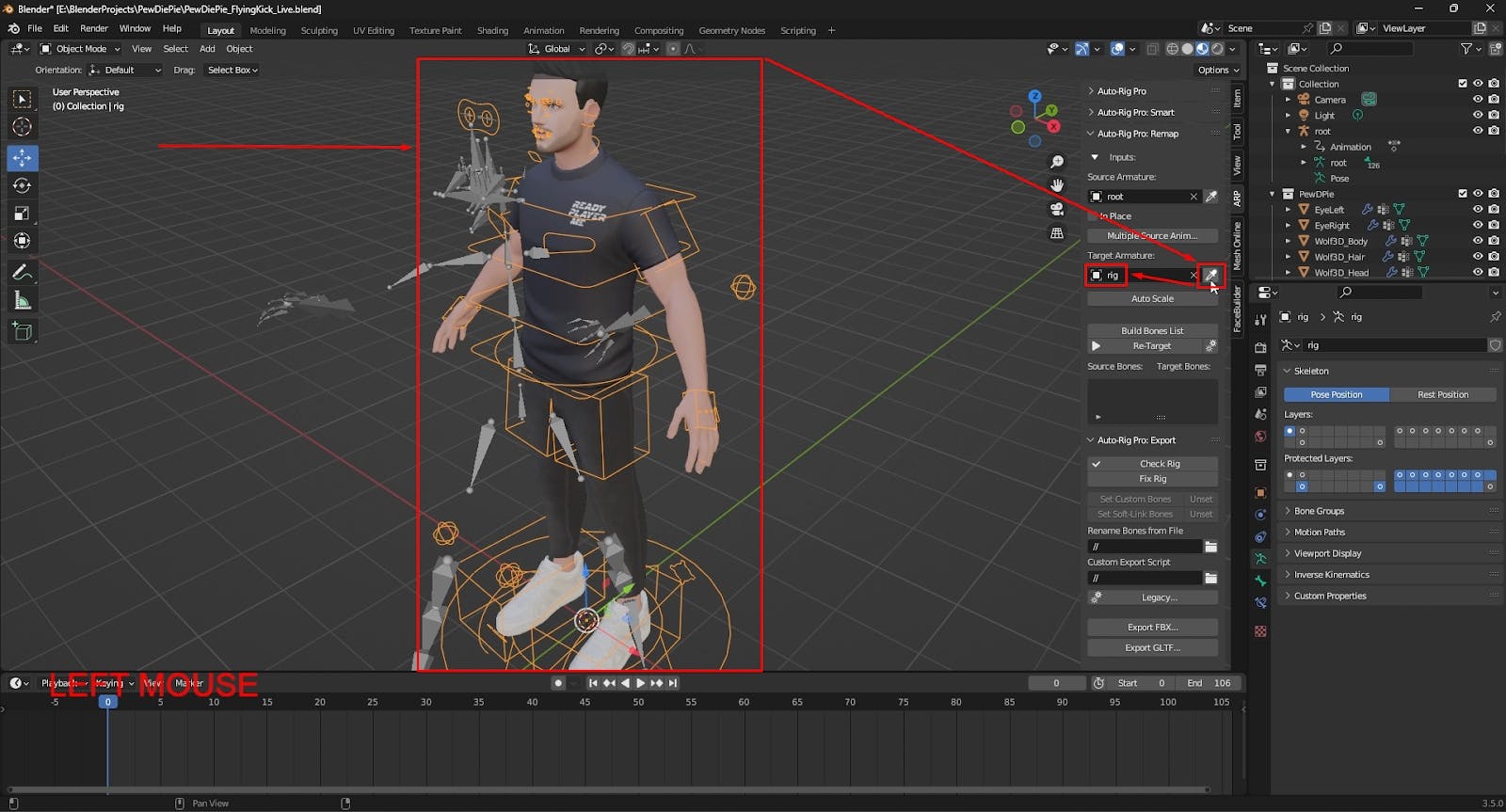This screenshot has width=1506, height=812.
Task: Open the File menu
Action: 35,28
